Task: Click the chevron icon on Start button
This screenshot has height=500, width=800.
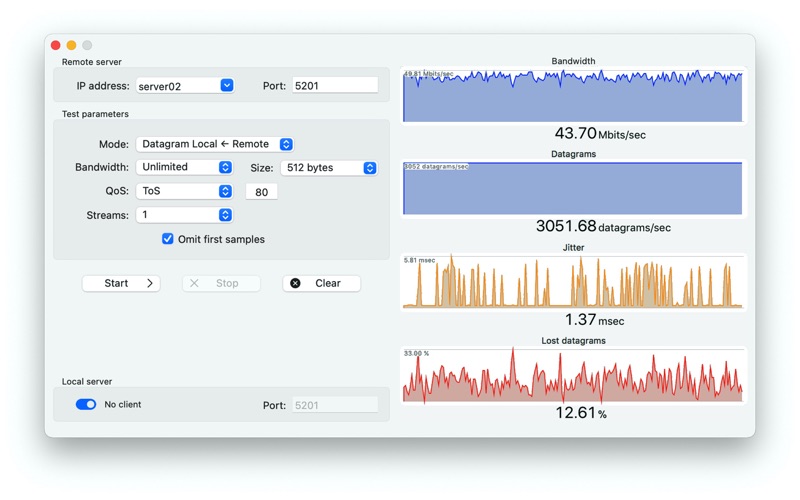Action: tap(149, 283)
